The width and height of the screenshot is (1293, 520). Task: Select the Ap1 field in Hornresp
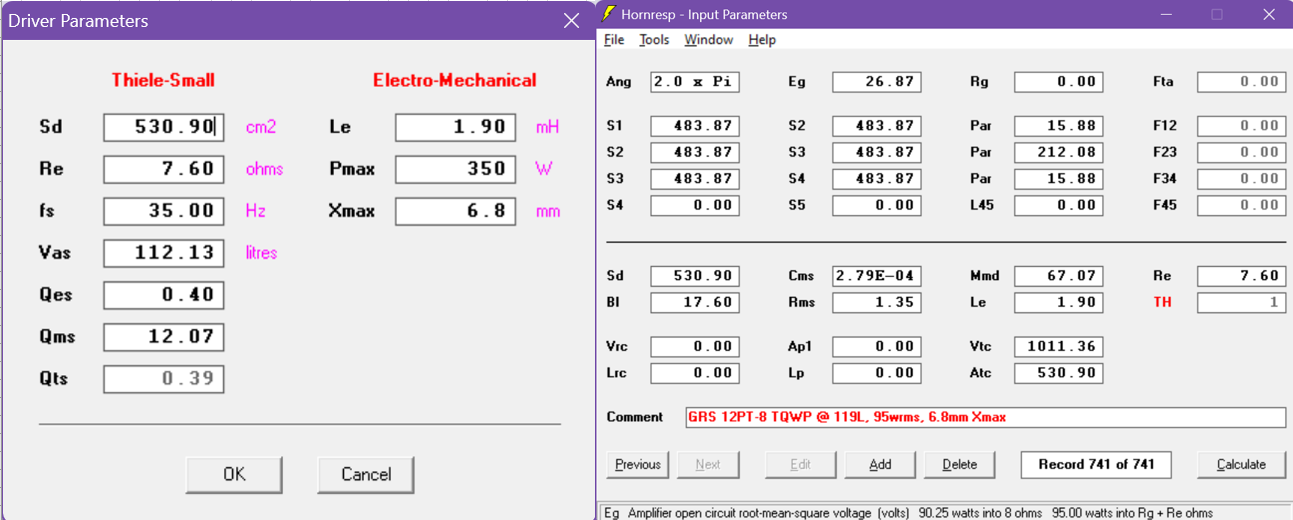[x=877, y=347]
